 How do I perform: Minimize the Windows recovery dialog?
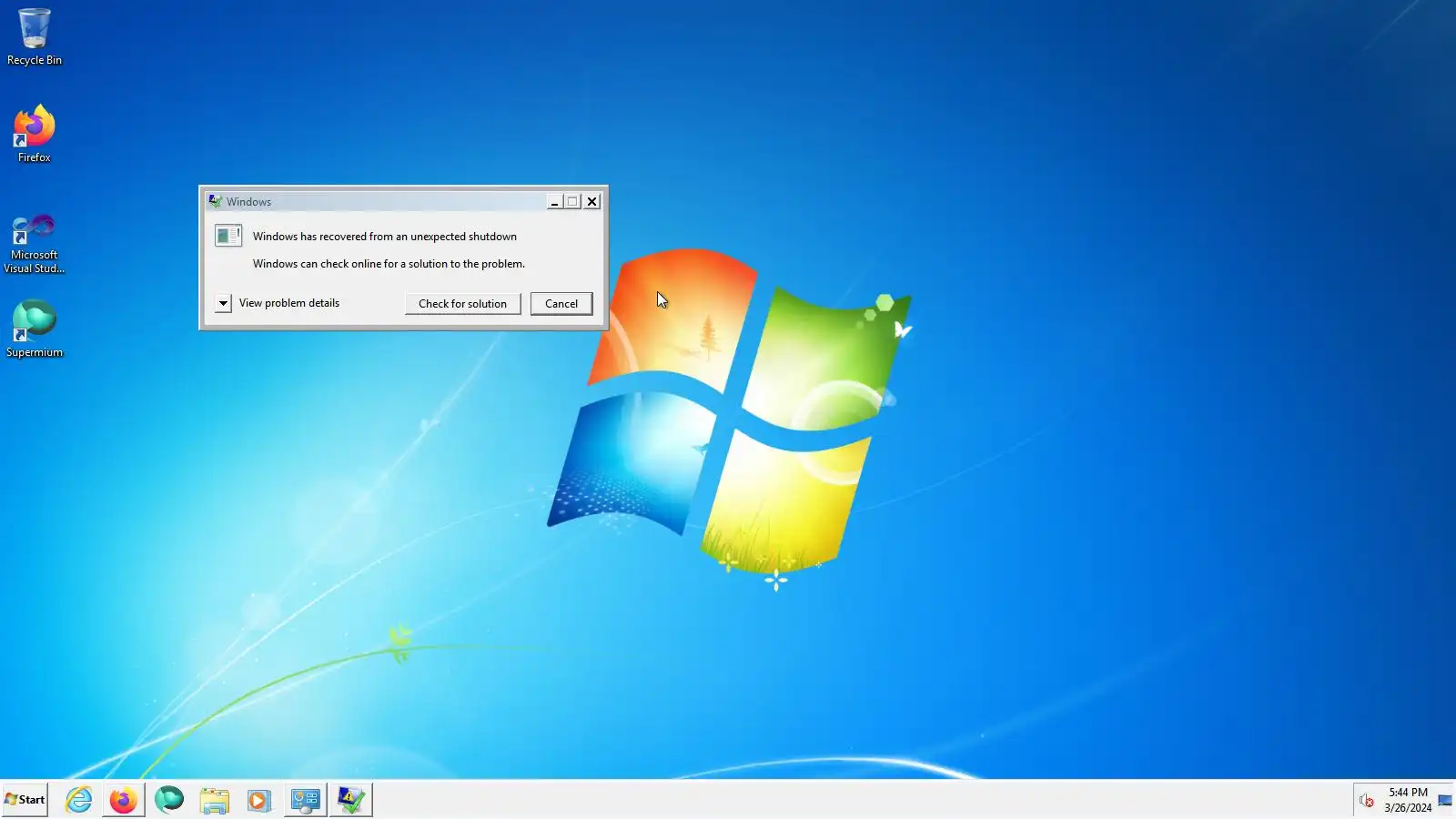[554, 202]
